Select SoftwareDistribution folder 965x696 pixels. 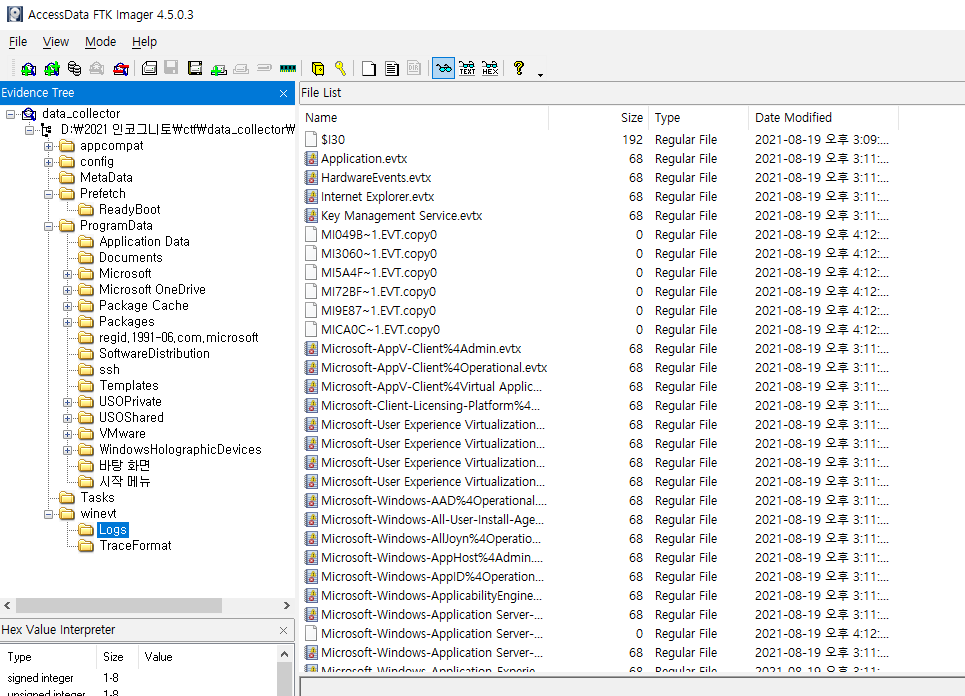(x=154, y=354)
